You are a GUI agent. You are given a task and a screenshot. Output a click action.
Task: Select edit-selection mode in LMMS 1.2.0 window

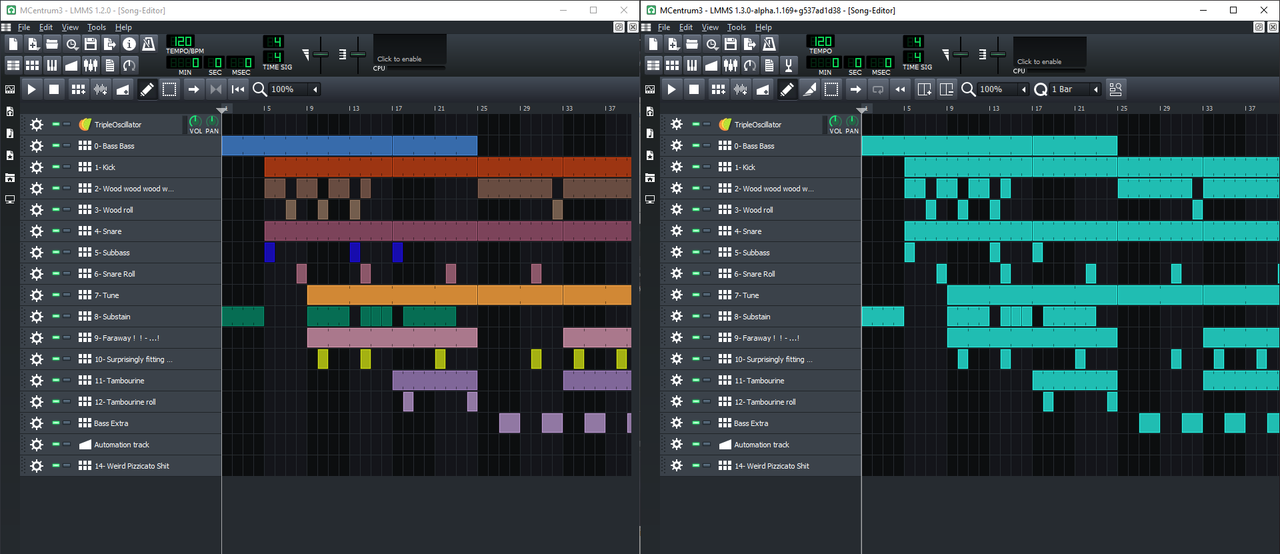pos(170,89)
